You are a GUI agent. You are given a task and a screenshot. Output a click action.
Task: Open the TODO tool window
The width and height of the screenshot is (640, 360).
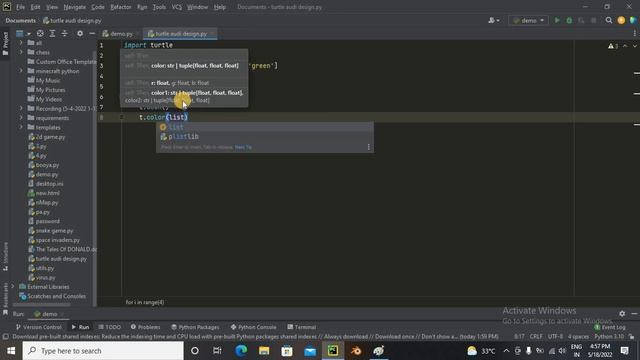[x=109, y=327]
